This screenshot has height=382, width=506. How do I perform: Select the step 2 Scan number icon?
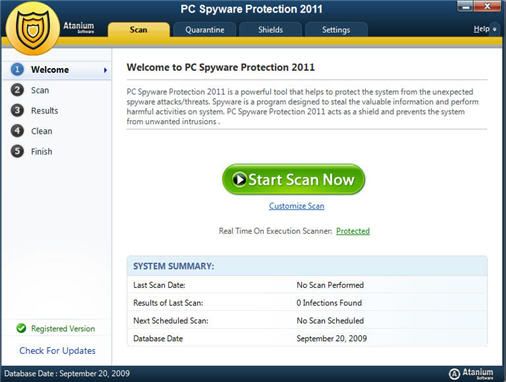(17, 90)
